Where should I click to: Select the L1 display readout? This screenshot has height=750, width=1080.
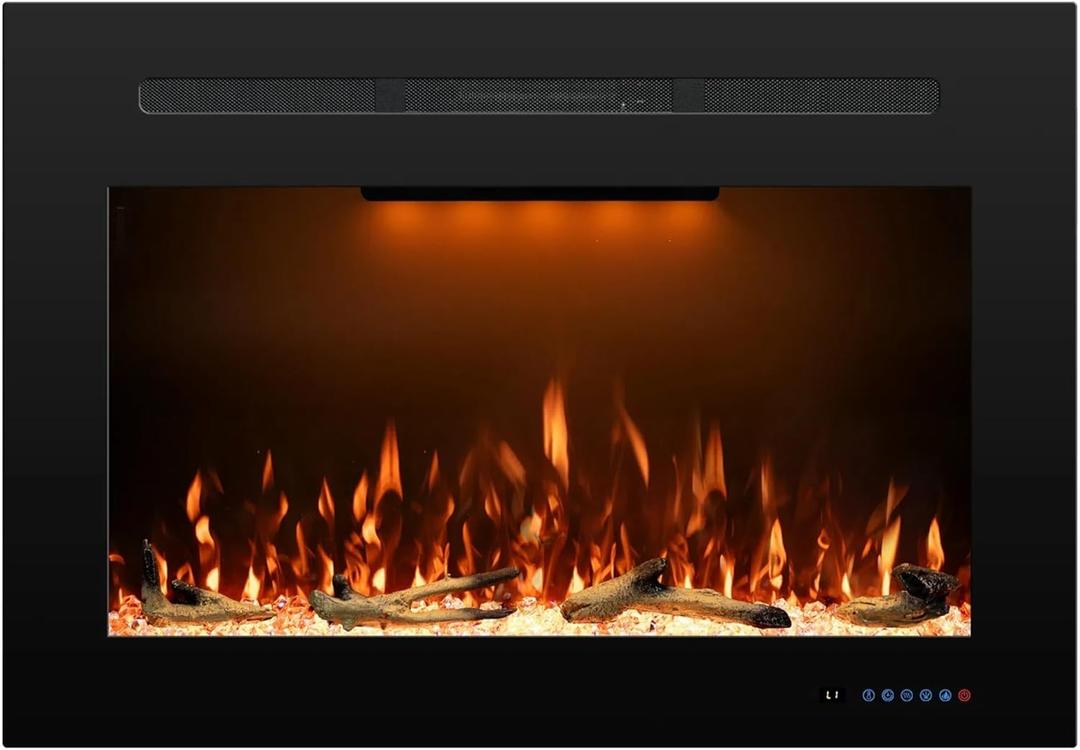(833, 693)
